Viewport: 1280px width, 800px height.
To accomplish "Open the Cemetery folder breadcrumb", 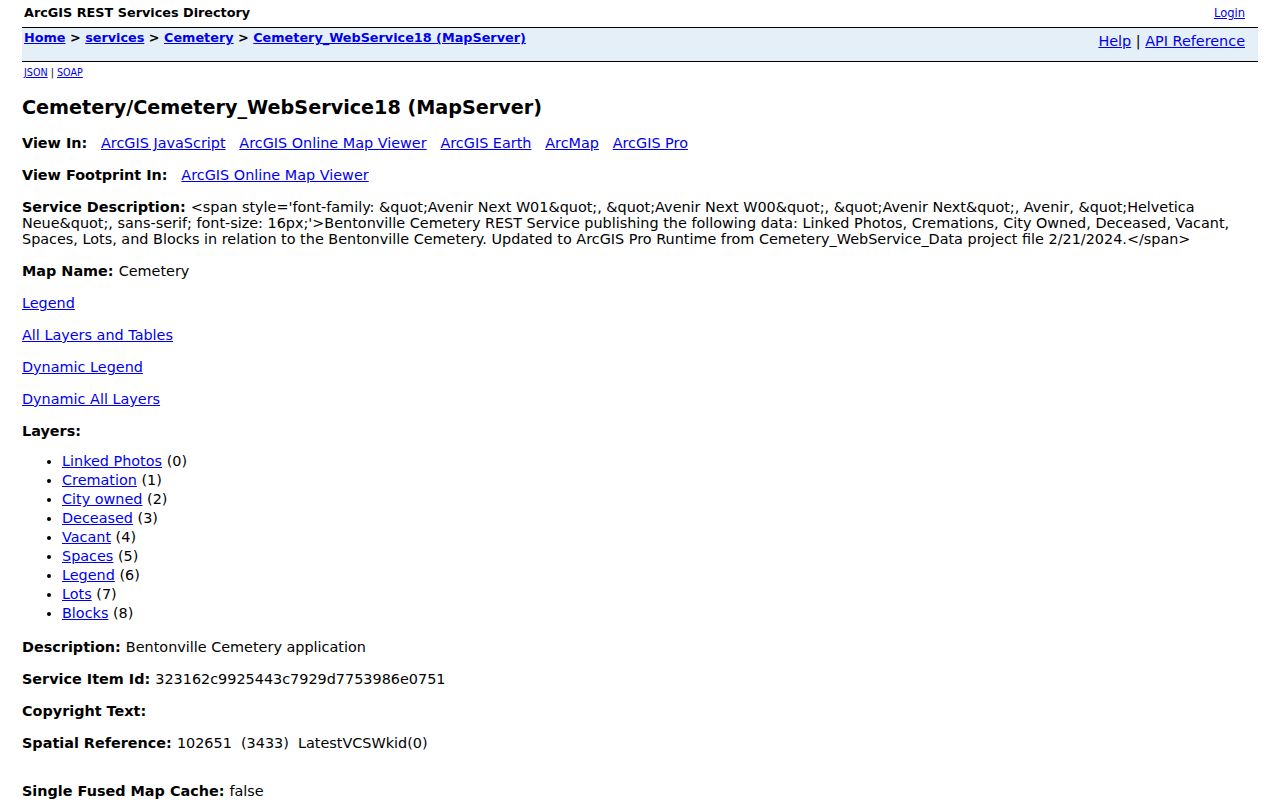I will tap(199, 38).
